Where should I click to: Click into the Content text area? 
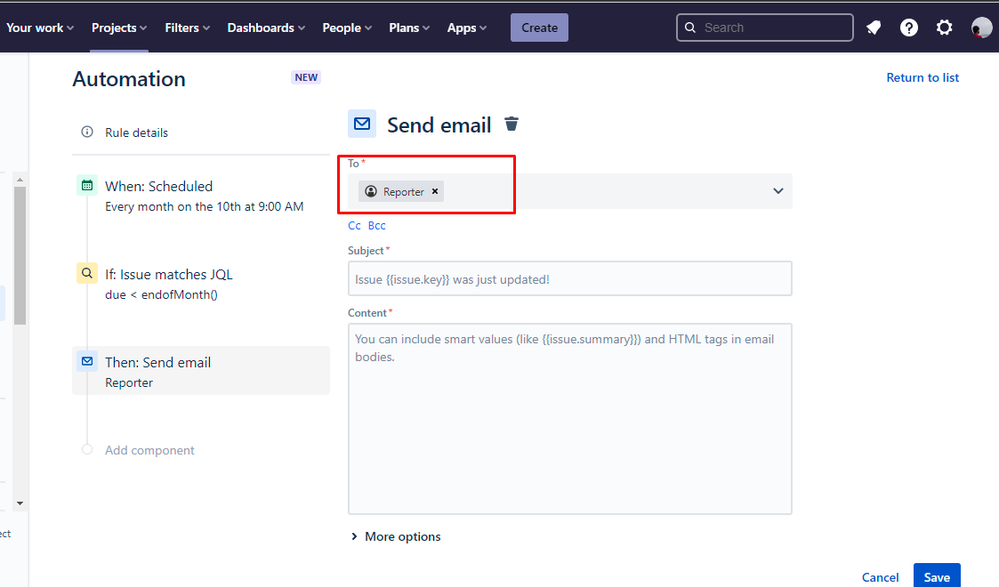pos(570,419)
